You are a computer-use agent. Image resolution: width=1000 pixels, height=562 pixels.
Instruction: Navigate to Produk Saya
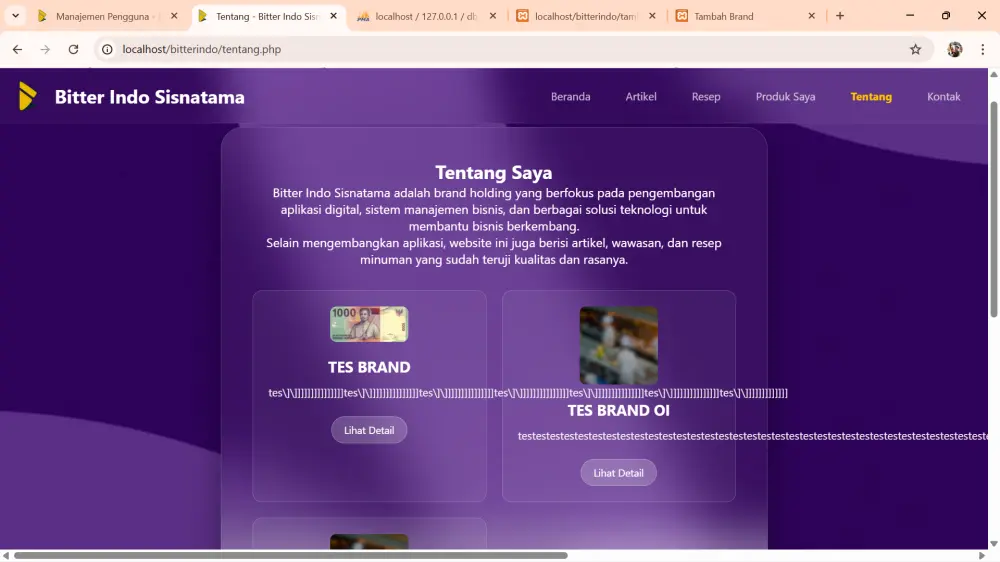point(785,97)
